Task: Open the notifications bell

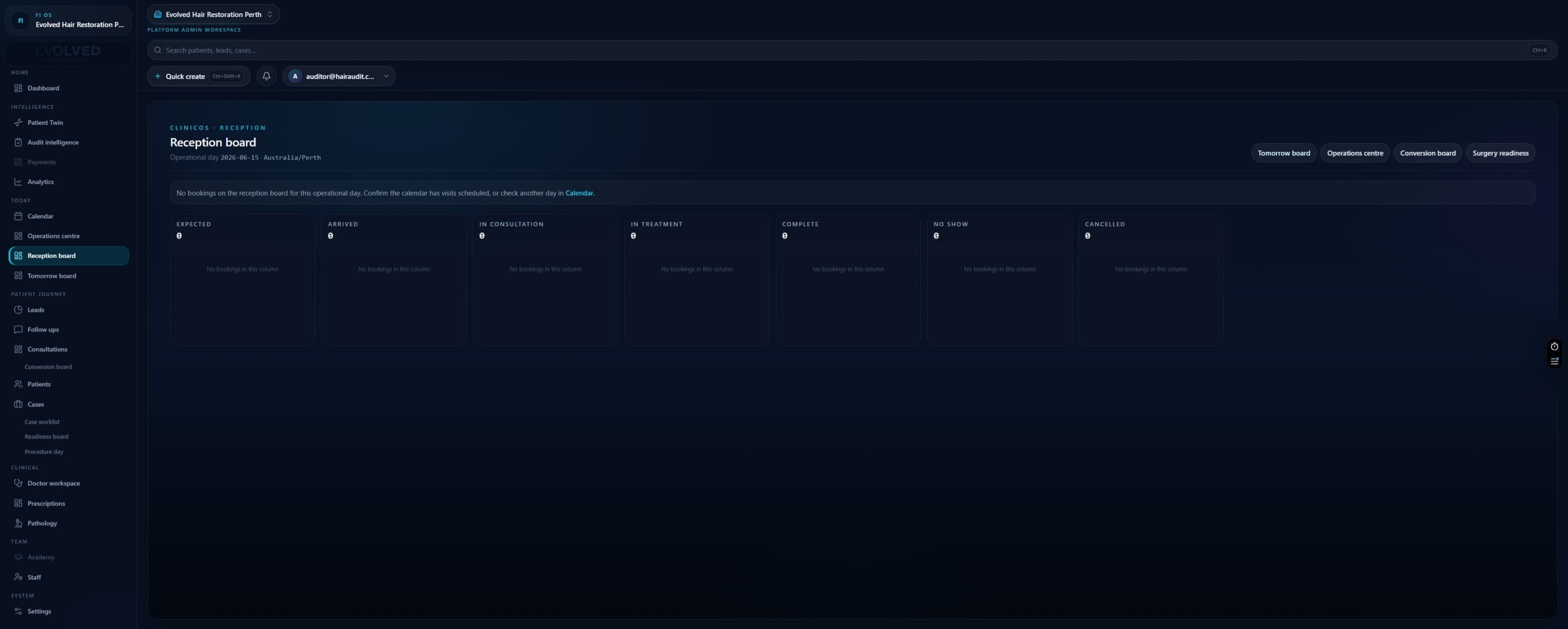Action: (266, 76)
